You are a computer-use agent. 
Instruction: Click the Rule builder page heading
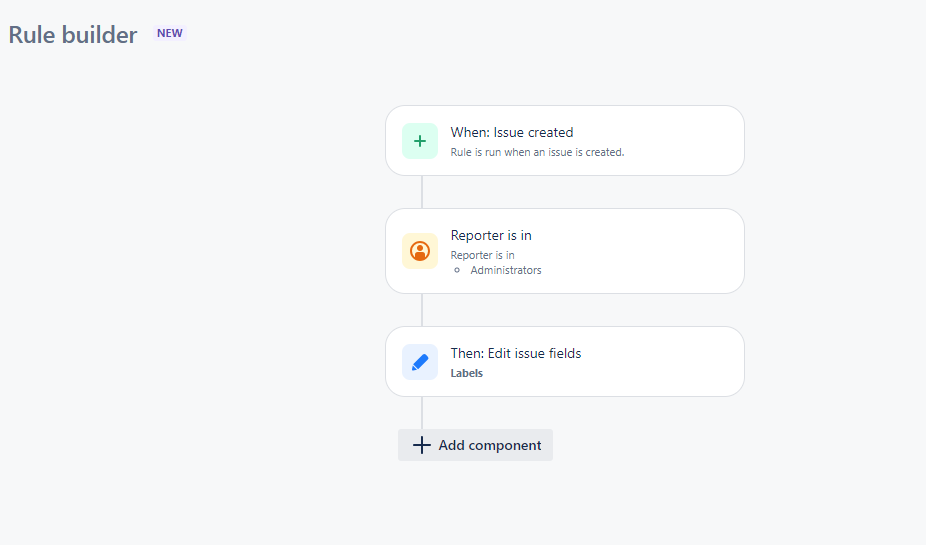point(73,35)
